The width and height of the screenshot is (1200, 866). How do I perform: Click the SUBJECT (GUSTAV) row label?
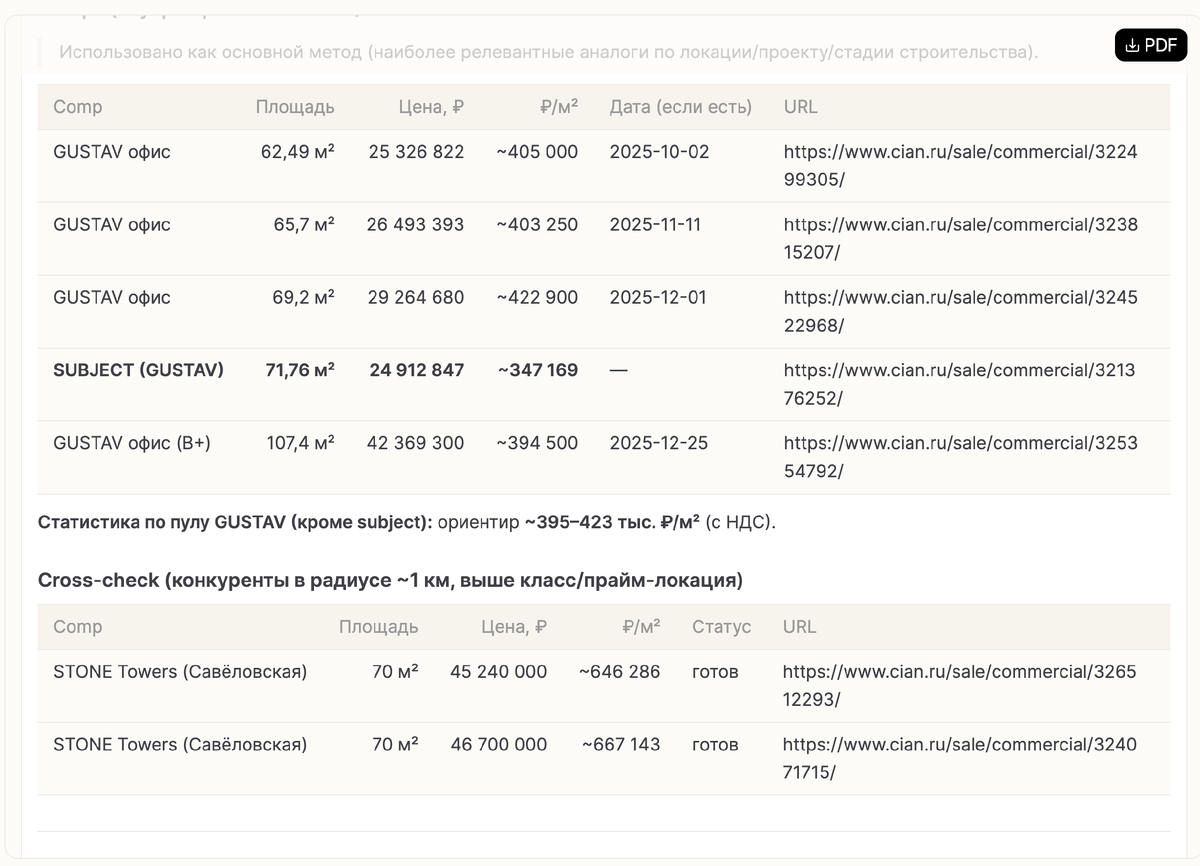(x=139, y=370)
